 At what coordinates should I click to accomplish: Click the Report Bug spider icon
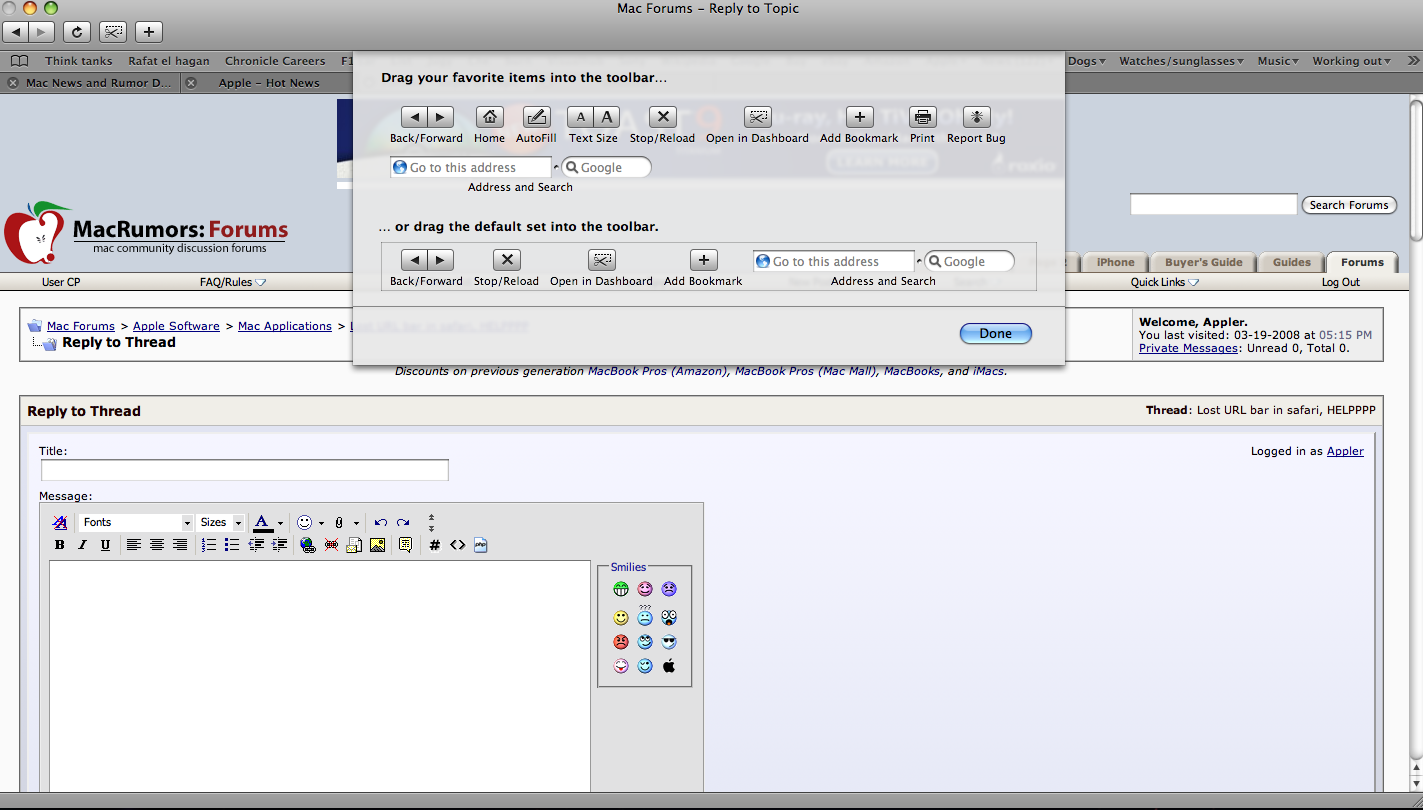(x=976, y=117)
